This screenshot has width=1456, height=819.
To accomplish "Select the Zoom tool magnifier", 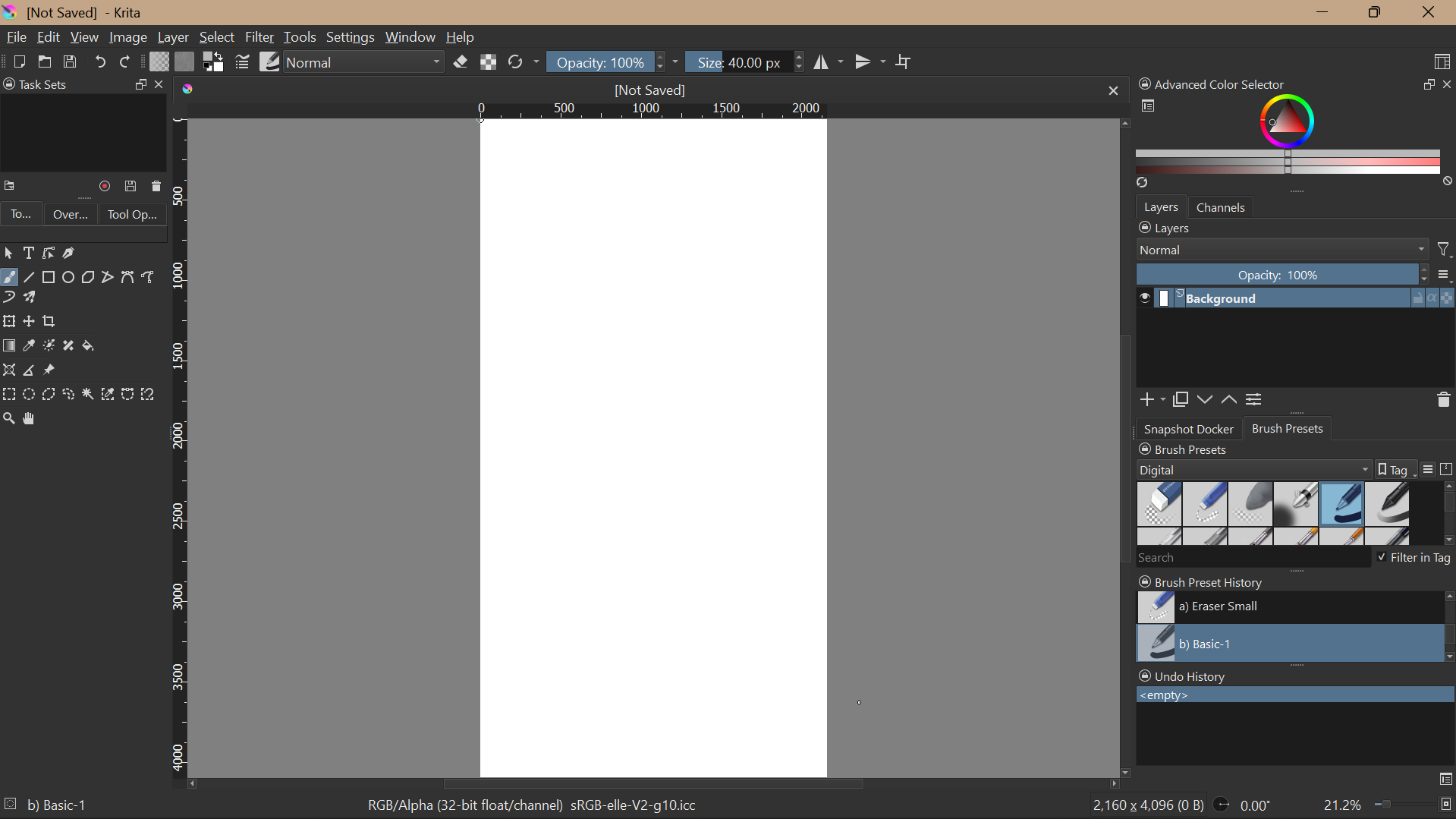I will click(x=9, y=419).
